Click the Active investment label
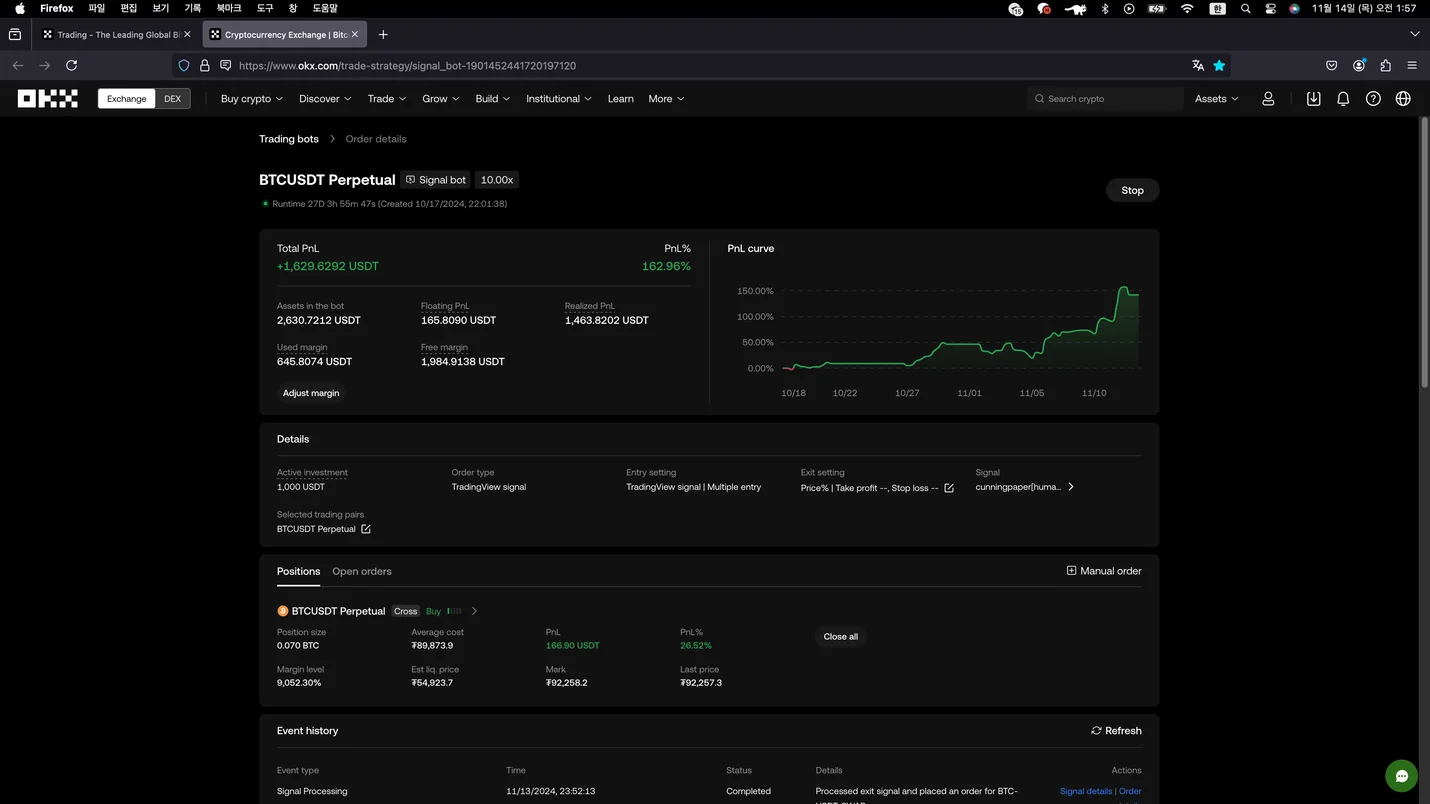The width and height of the screenshot is (1430, 804). click(x=312, y=472)
